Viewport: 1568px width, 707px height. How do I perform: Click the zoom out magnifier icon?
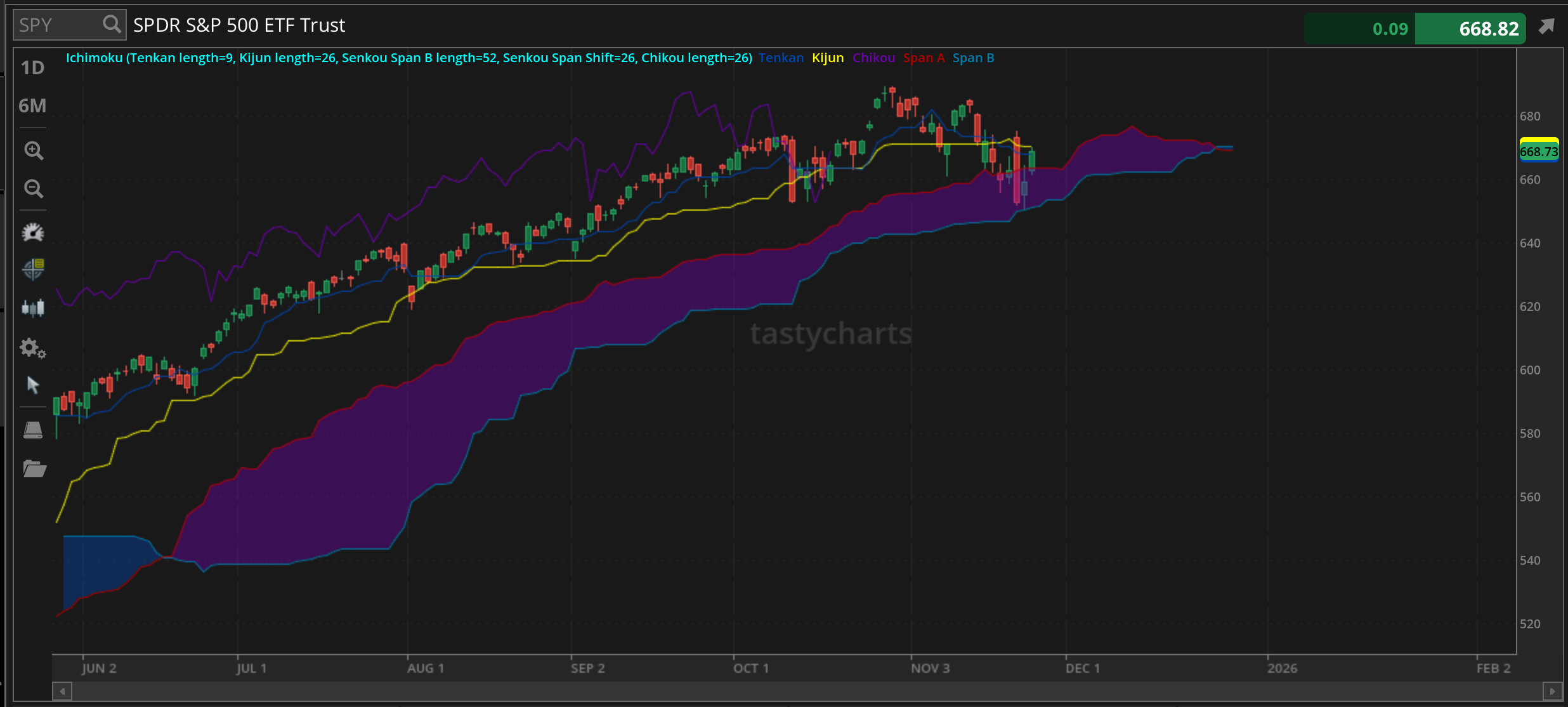coord(33,188)
